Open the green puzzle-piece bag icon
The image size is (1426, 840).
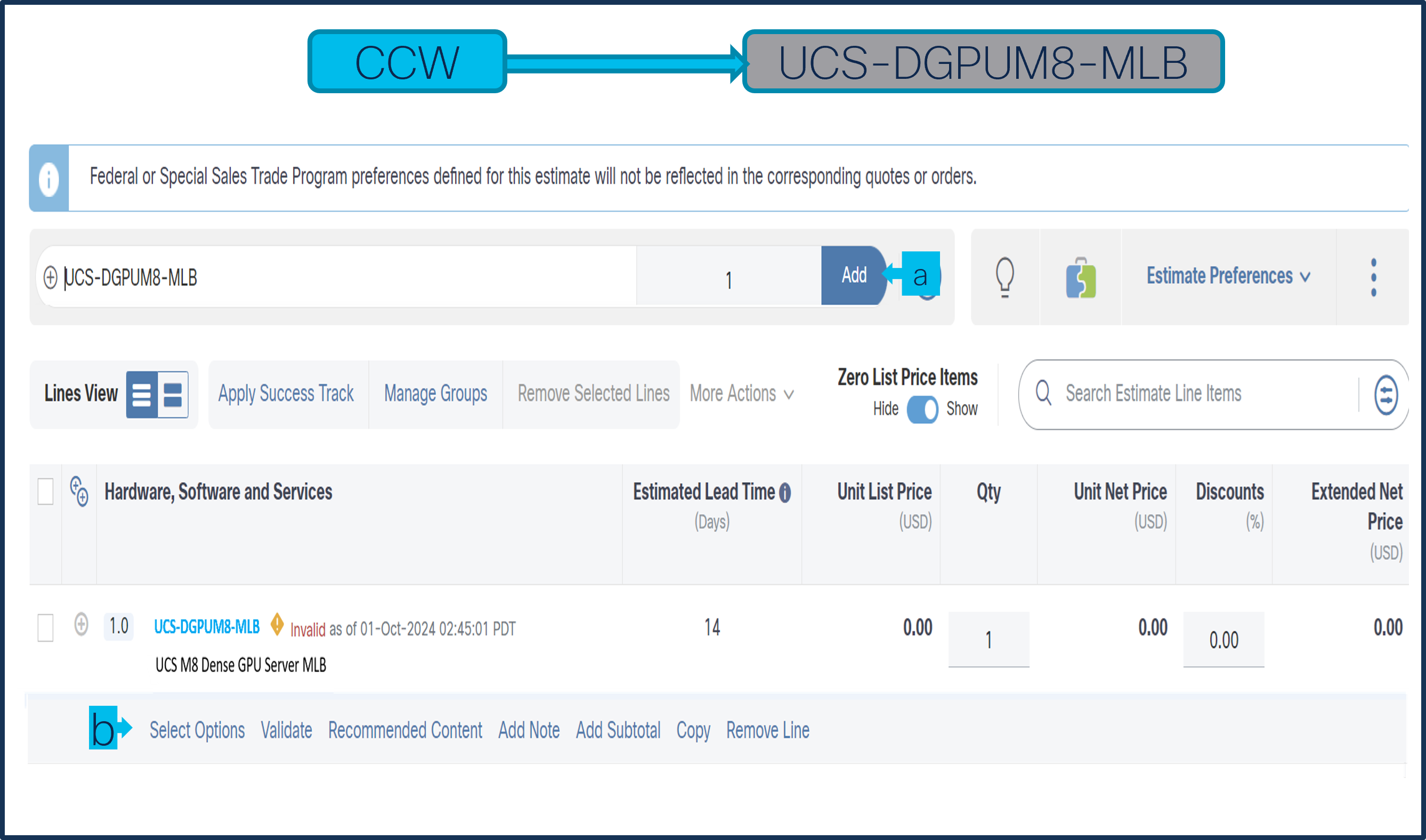(x=1080, y=278)
